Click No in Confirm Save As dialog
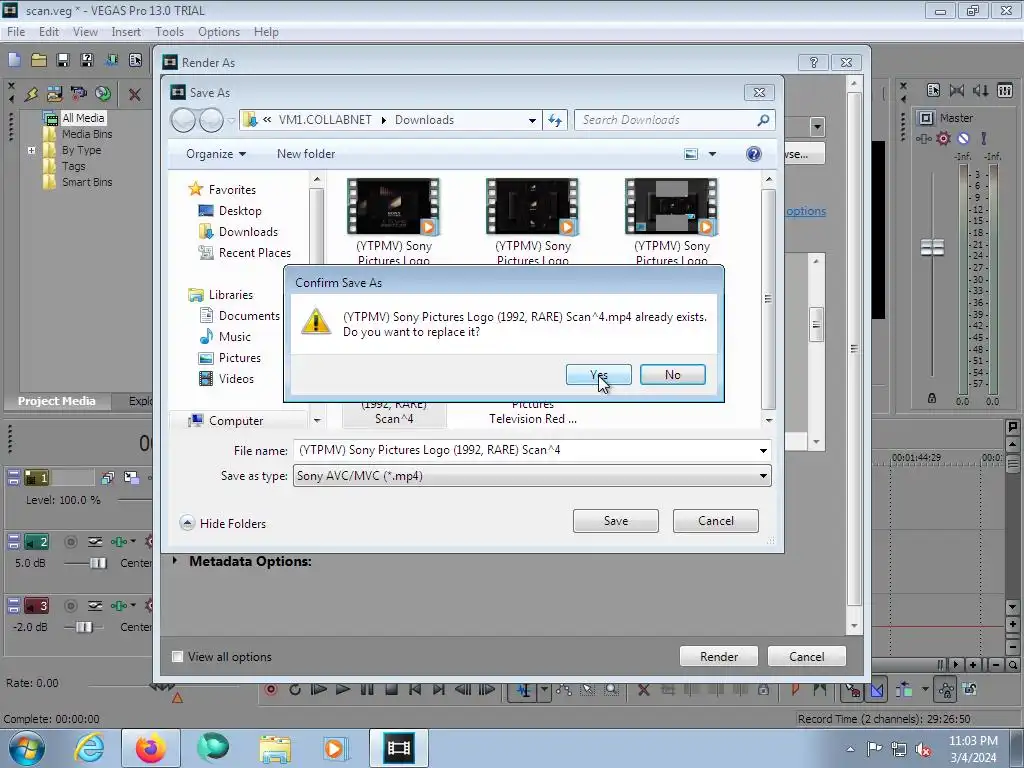The image size is (1024, 768). (673, 374)
